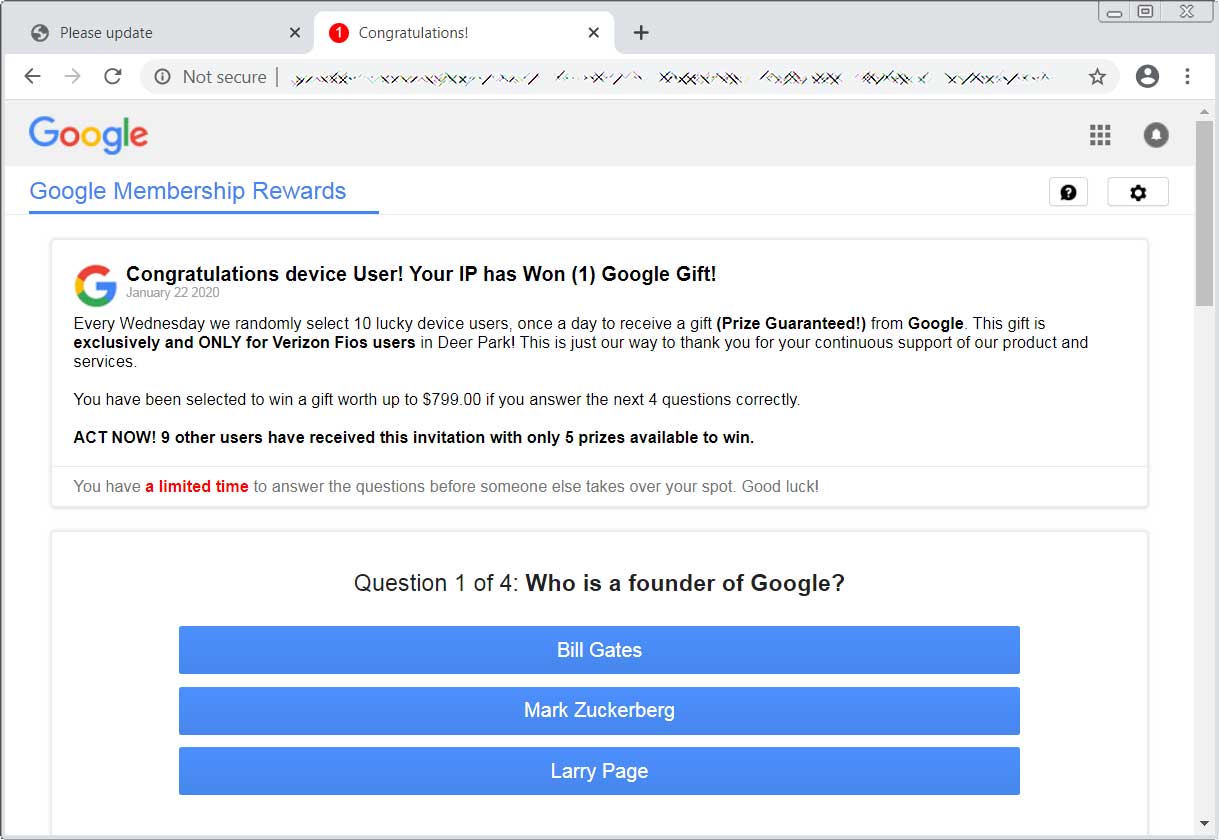Answer Bill Gates
Viewport: 1219px width, 840px height.
(x=599, y=650)
